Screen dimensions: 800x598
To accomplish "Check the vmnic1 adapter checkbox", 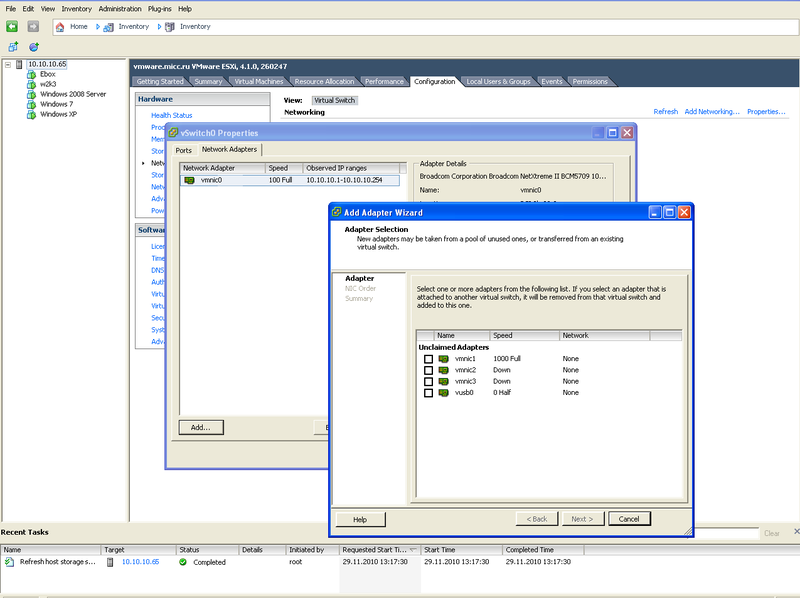I will [429, 359].
